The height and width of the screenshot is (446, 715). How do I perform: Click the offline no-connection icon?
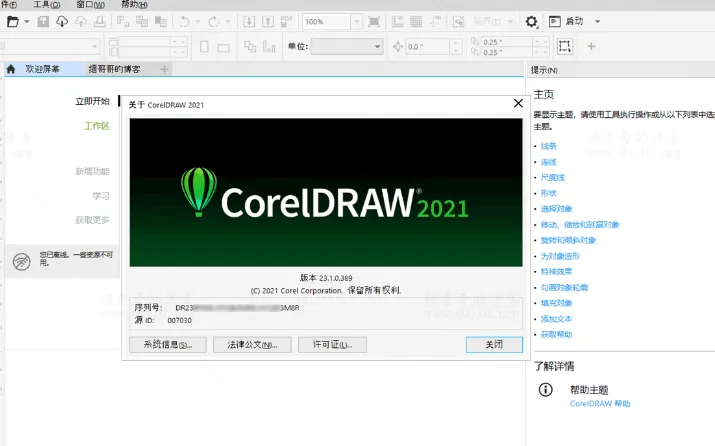[x=21, y=262]
